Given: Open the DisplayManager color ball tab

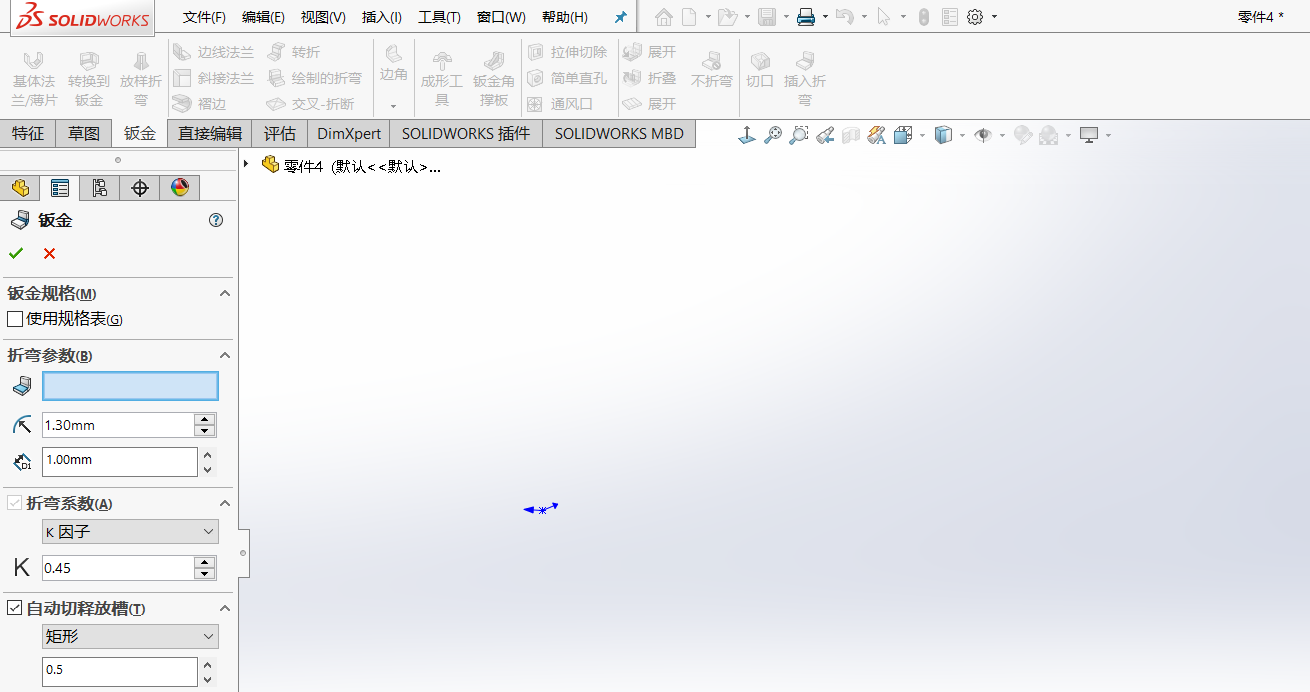Looking at the screenshot, I should pyautogui.click(x=179, y=188).
